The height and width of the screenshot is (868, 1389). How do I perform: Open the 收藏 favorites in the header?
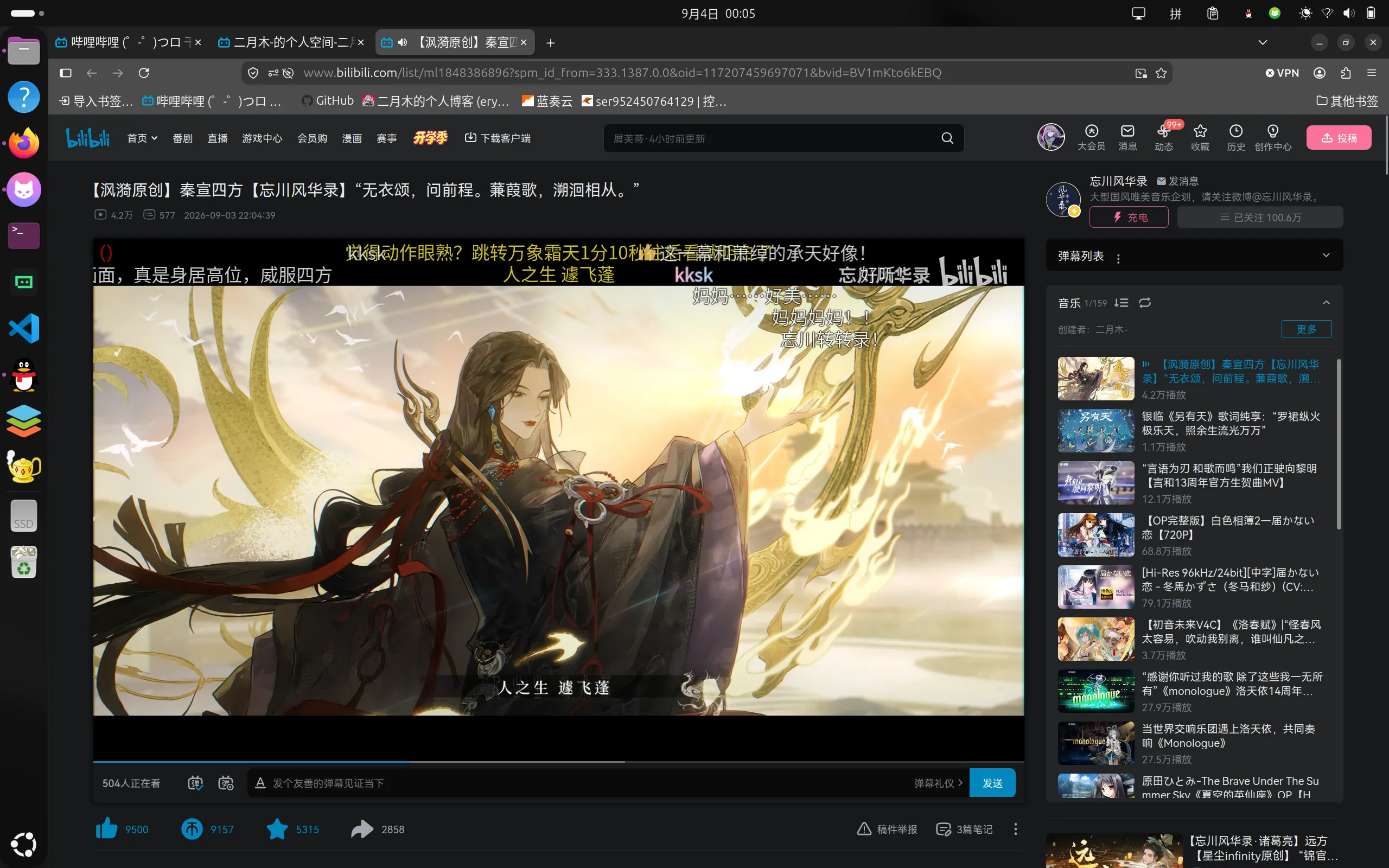point(1200,138)
